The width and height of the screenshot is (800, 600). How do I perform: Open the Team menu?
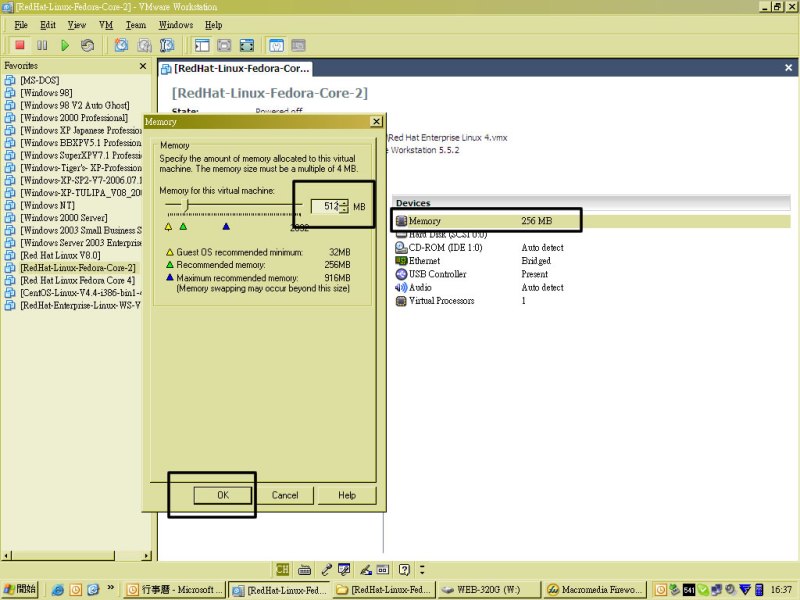click(x=136, y=25)
